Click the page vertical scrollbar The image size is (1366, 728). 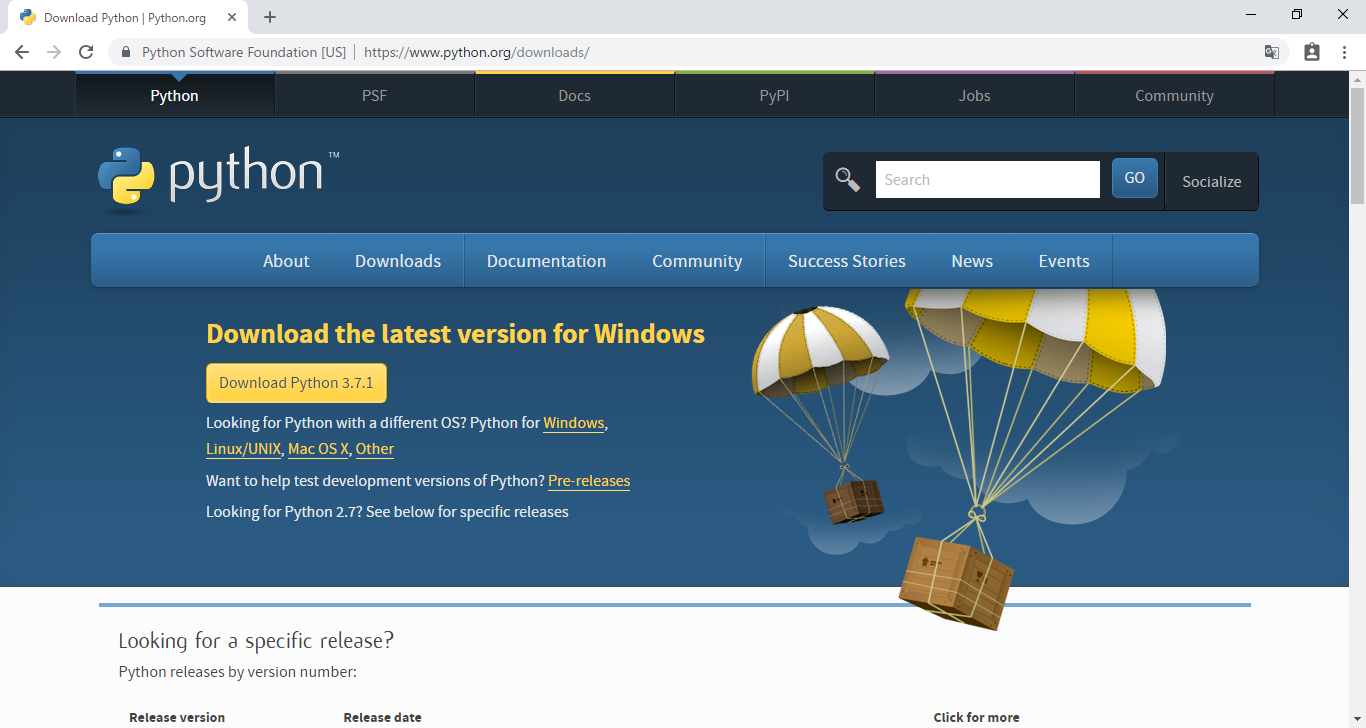pos(1357,145)
